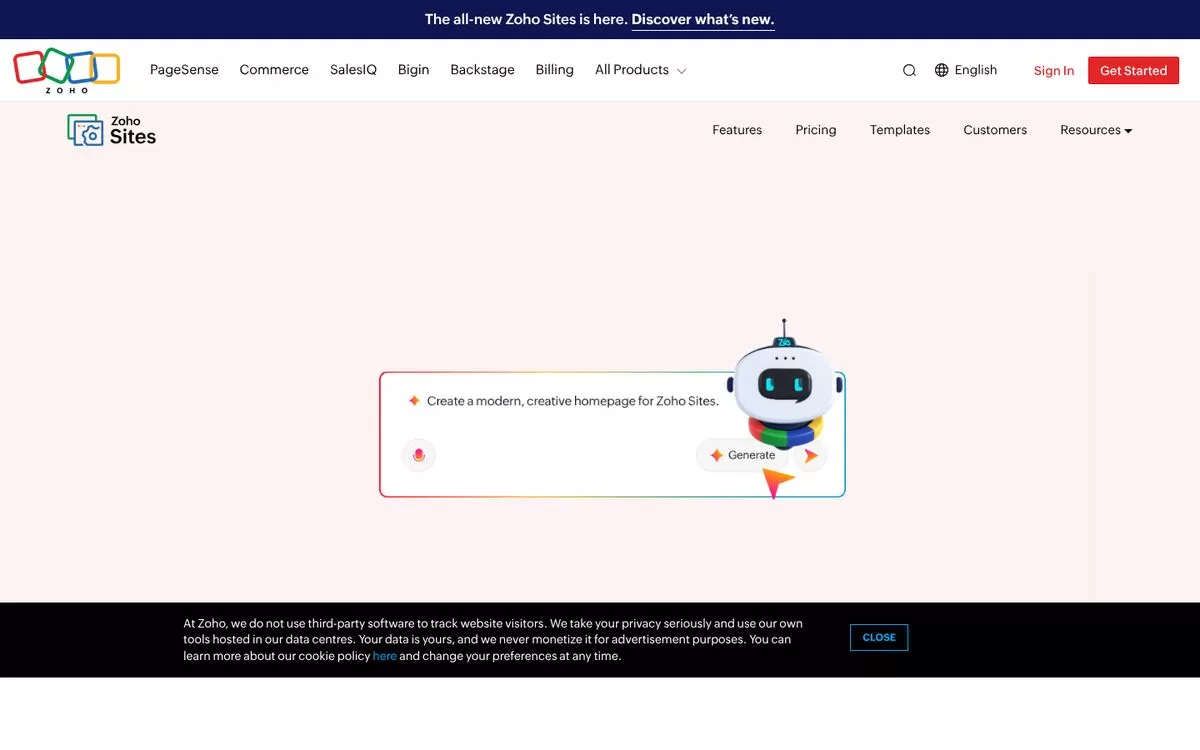1200x750 pixels.
Task: Open Backstage from the product bar
Action: click(482, 70)
